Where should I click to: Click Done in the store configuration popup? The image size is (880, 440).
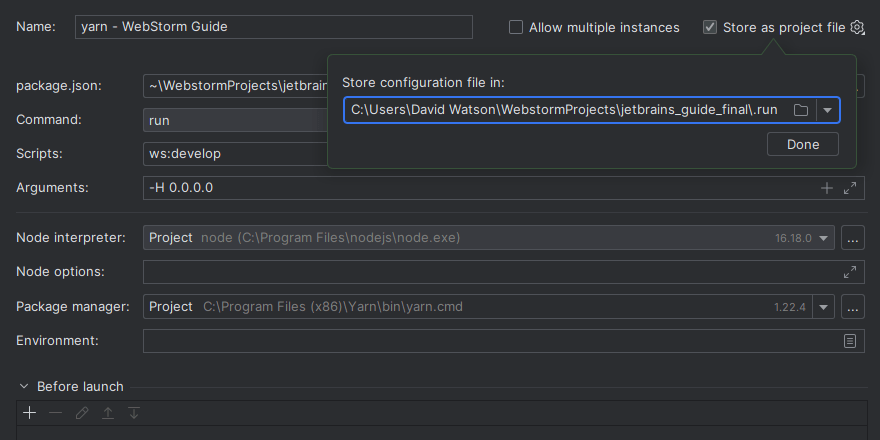[x=803, y=144]
